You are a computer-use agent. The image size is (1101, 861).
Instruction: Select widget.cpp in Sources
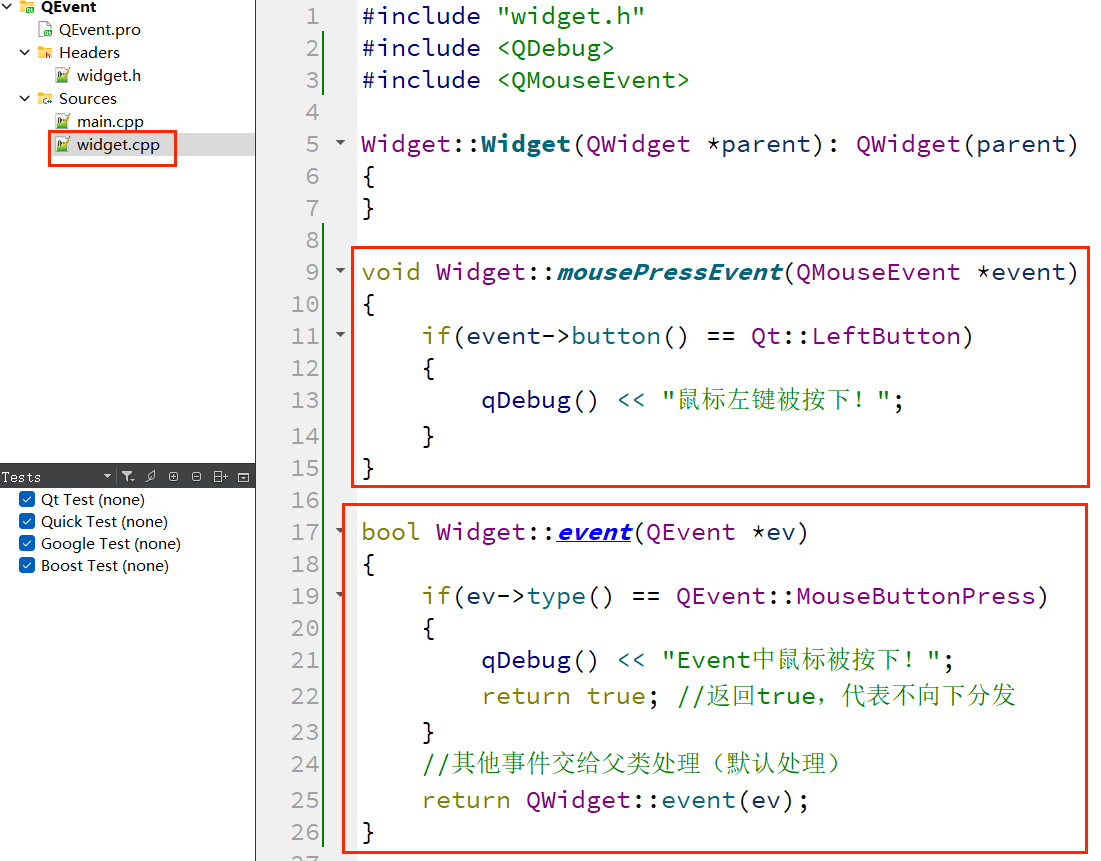pos(117,145)
